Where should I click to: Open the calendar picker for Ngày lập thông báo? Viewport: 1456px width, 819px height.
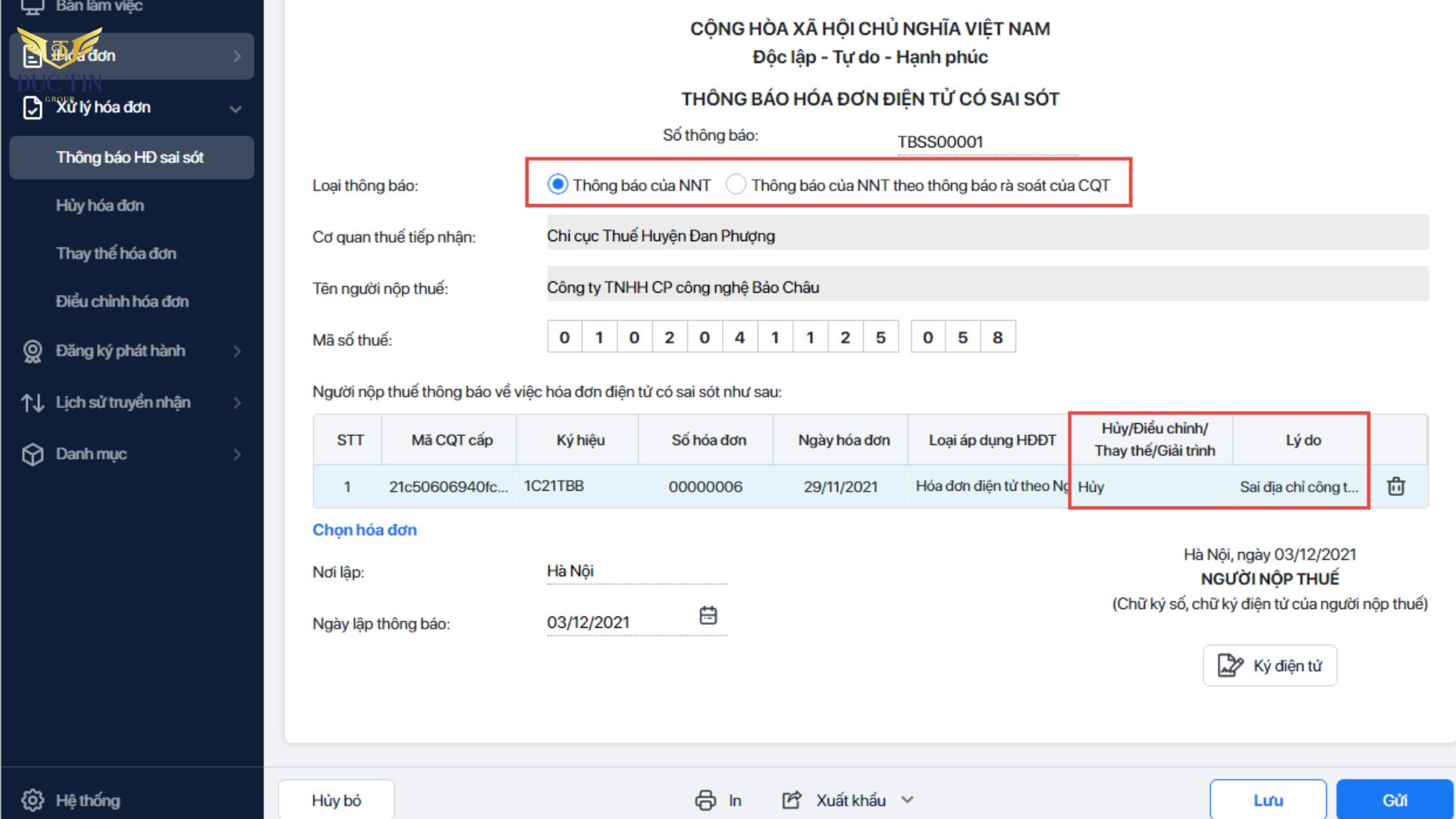tap(708, 615)
